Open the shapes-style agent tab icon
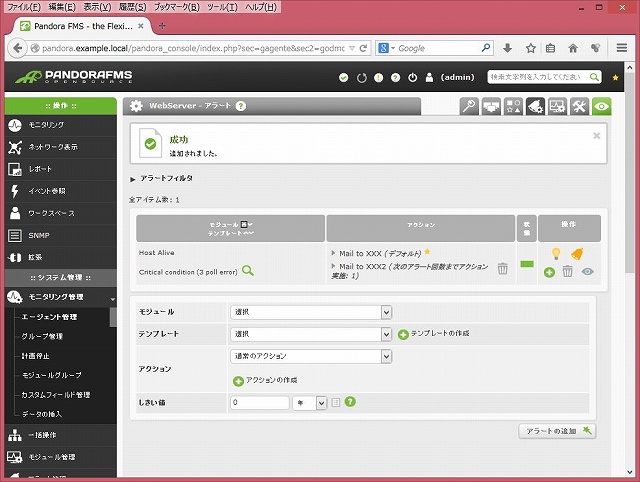 point(513,107)
